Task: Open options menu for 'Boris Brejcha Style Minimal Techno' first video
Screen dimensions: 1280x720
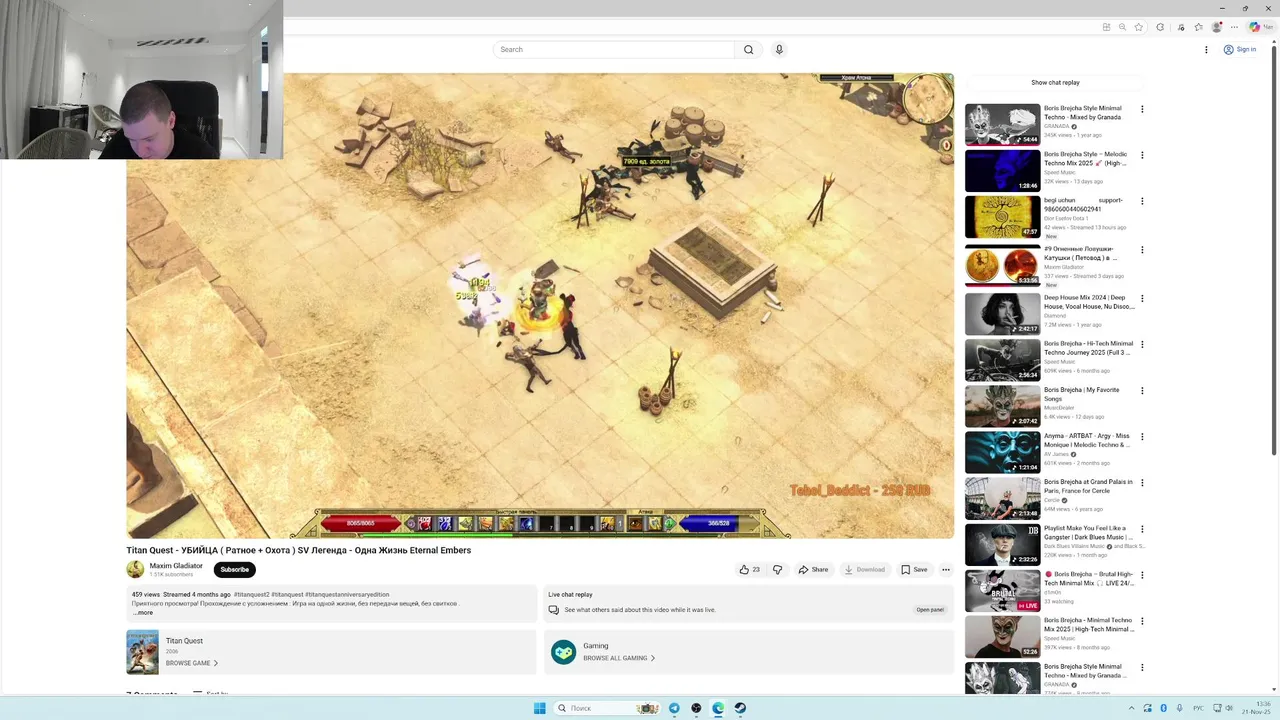Action: (1142, 109)
